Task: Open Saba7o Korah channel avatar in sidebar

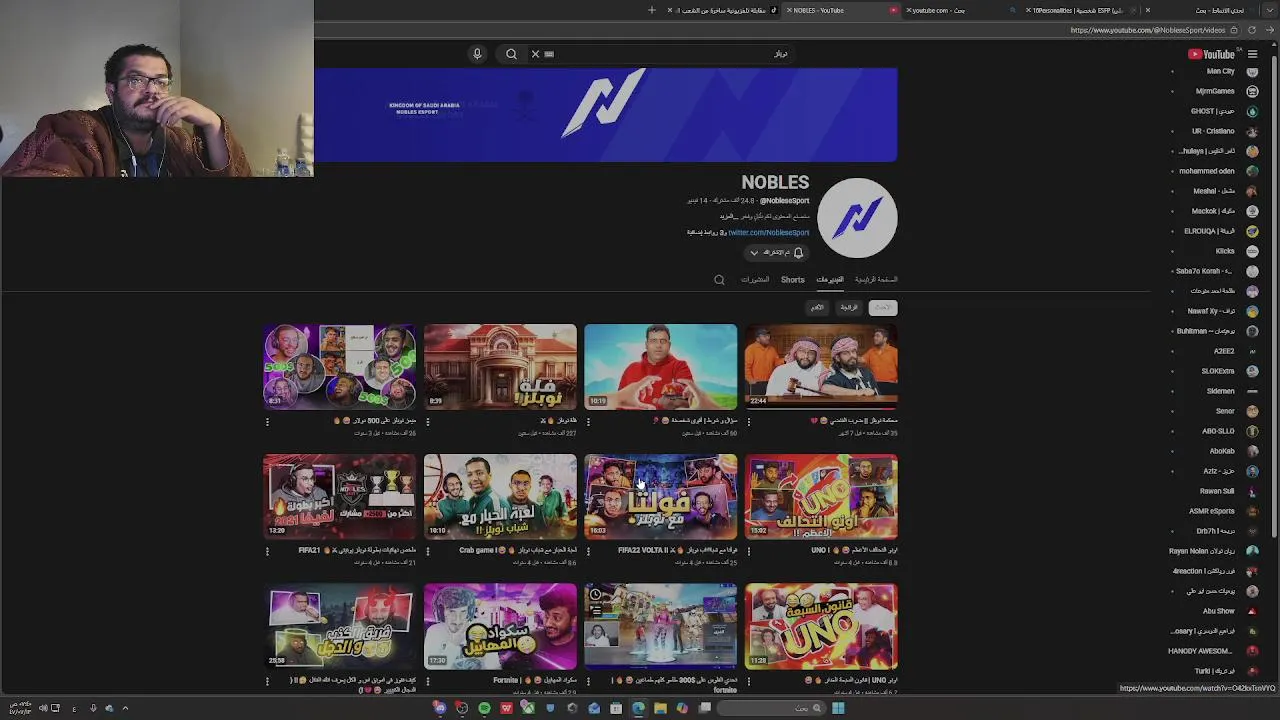Action: click(x=1252, y=271)
